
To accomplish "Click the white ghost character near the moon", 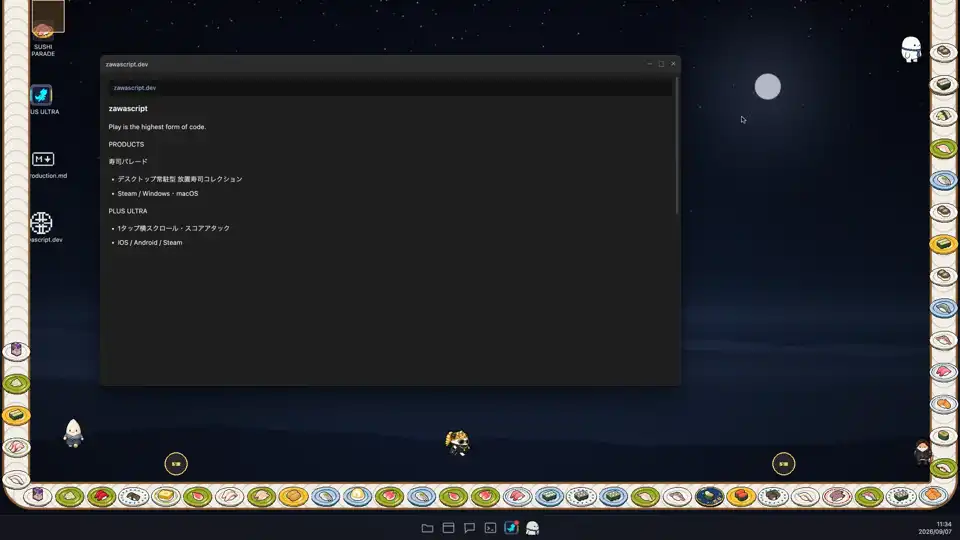I will tap(911, 49).
